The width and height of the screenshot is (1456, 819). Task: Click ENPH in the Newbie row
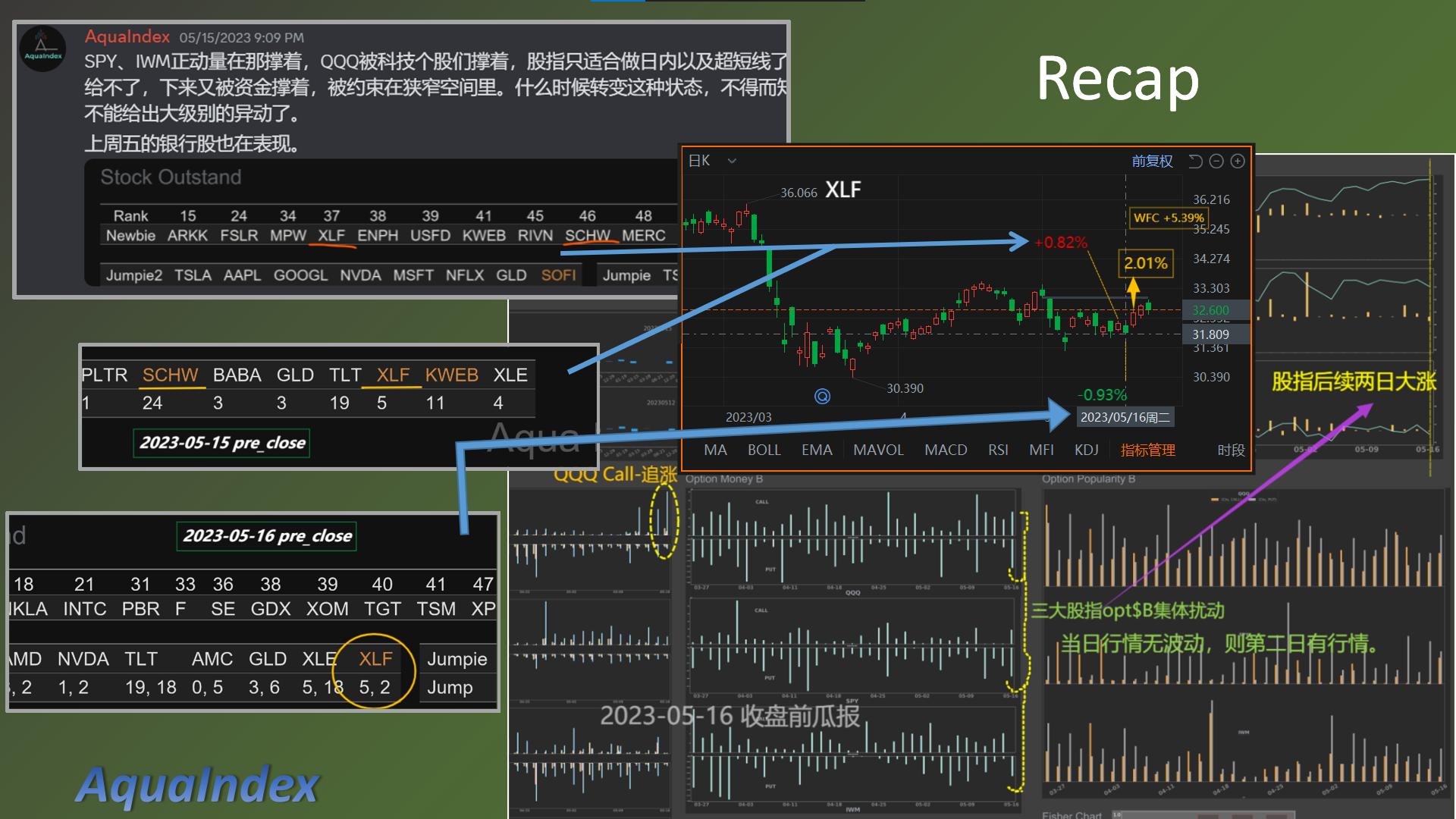click(x=378, y=236)
